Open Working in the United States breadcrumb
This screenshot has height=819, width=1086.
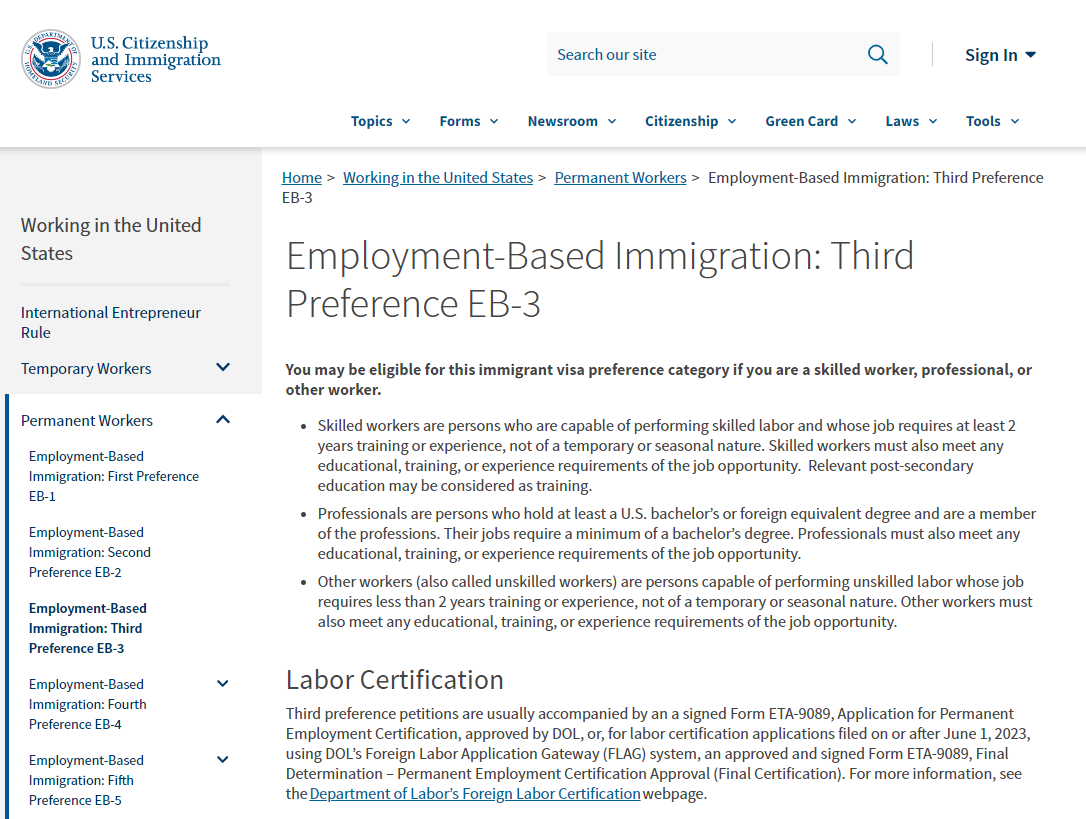click(x=438, y=178)
